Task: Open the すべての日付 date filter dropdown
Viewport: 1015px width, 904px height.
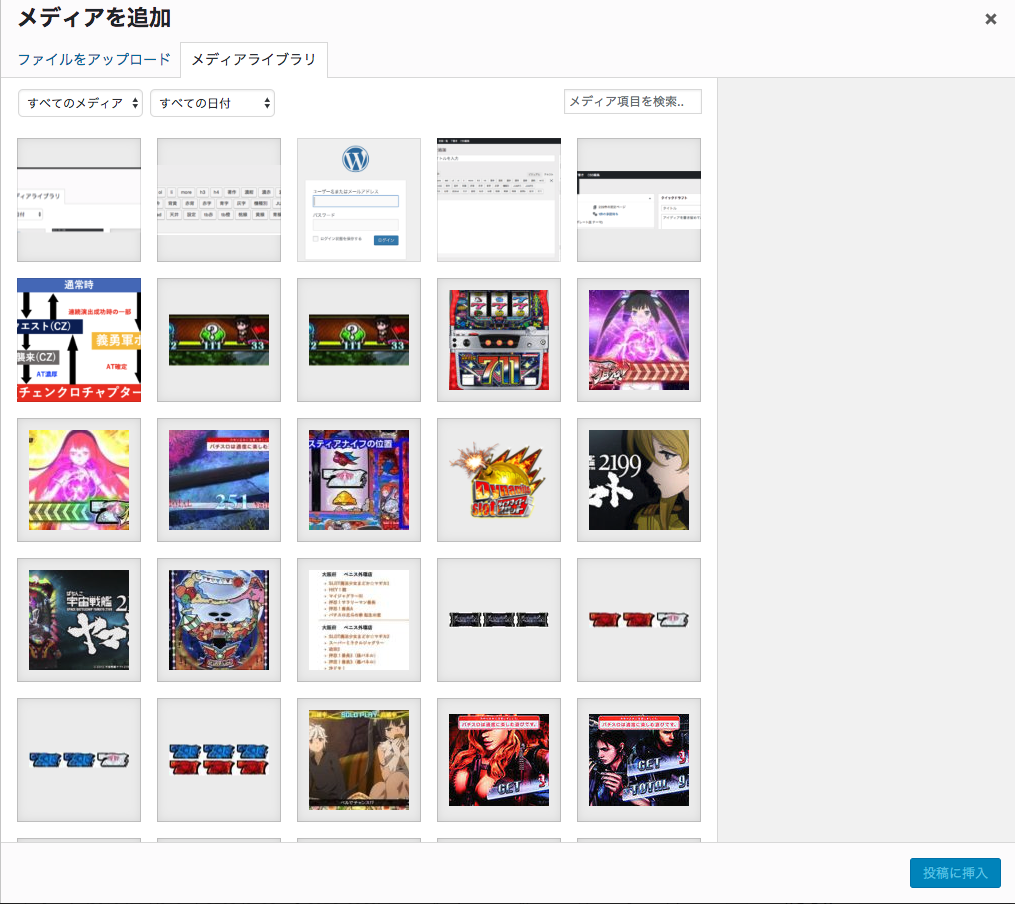Action: pos(212,103)
